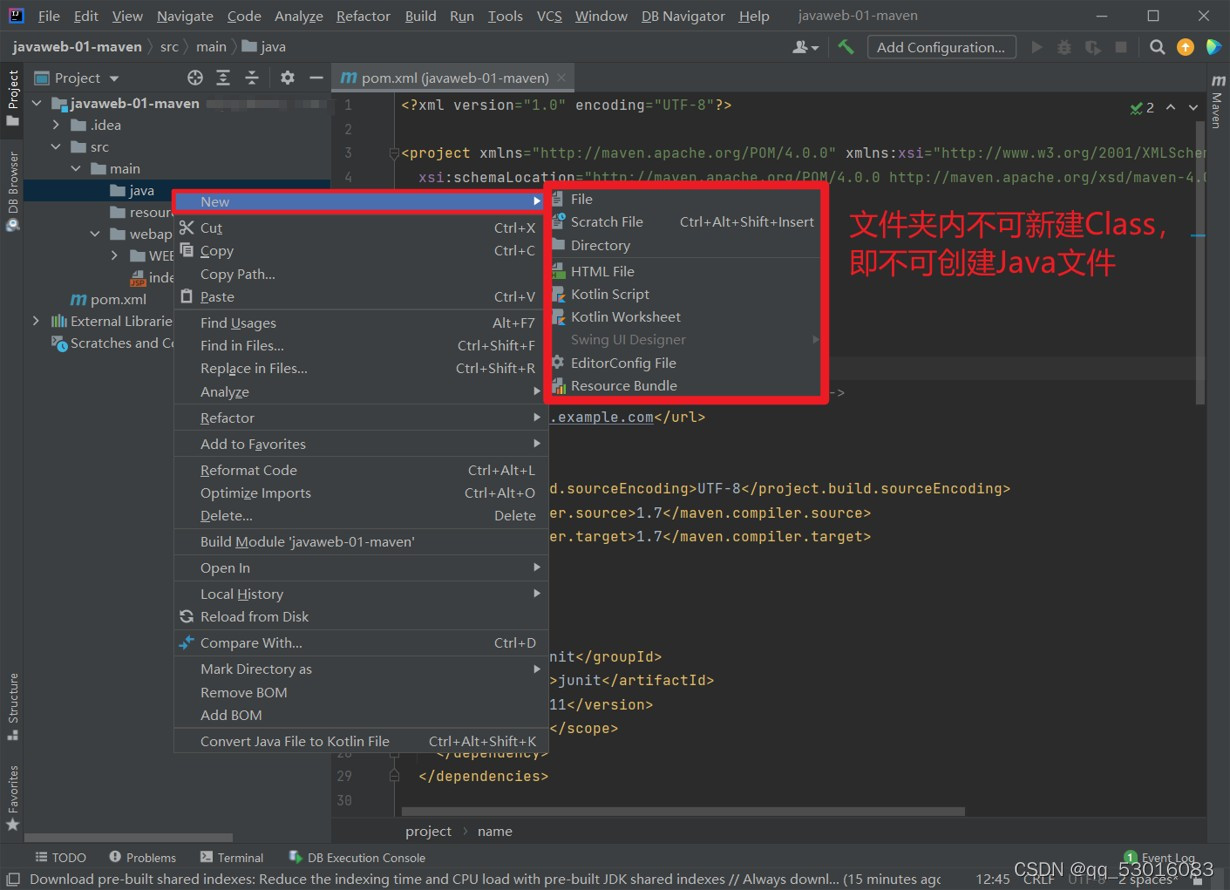Open the DB Navigator menu
Screen dimensions: 1230x890
pyautogui.click(x=683, y=16)
